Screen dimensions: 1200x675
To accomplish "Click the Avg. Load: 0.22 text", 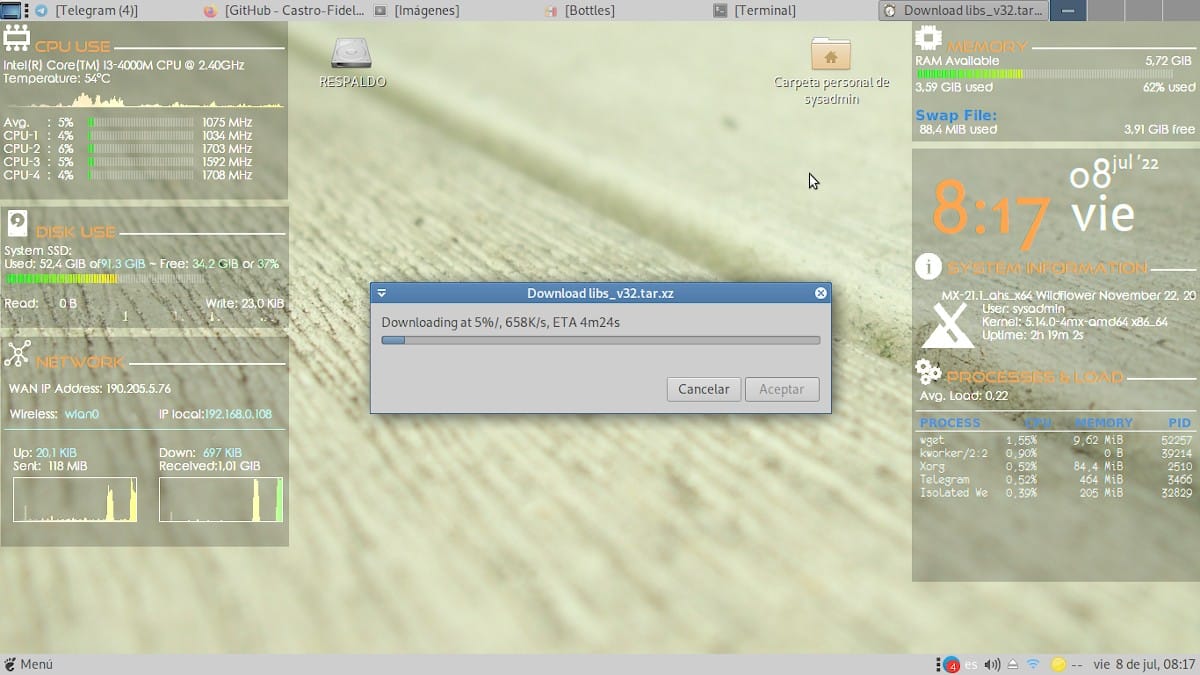I will [964, 396].
